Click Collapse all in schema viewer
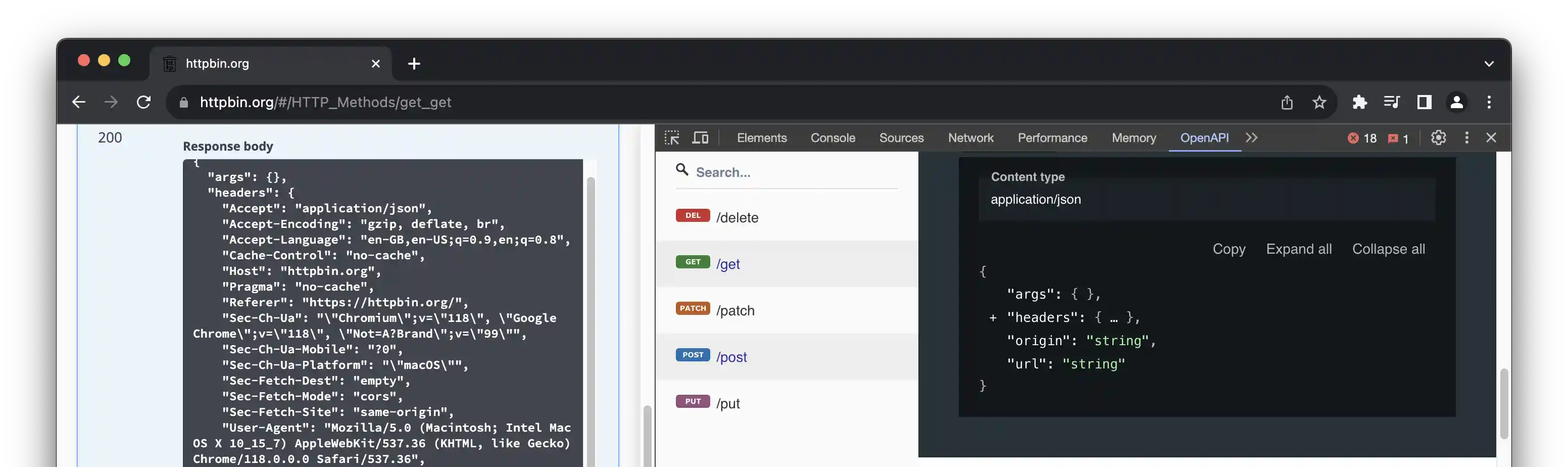 1388,249
